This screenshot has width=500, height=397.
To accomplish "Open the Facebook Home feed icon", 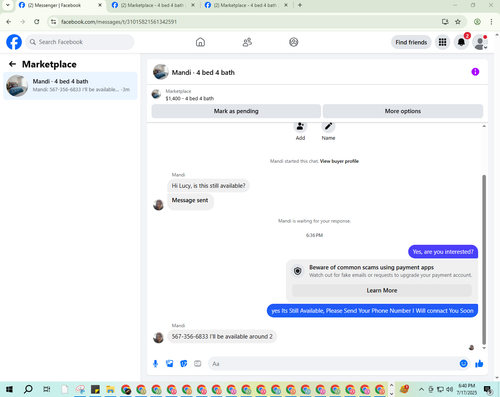I will click(x=200, y=42).
